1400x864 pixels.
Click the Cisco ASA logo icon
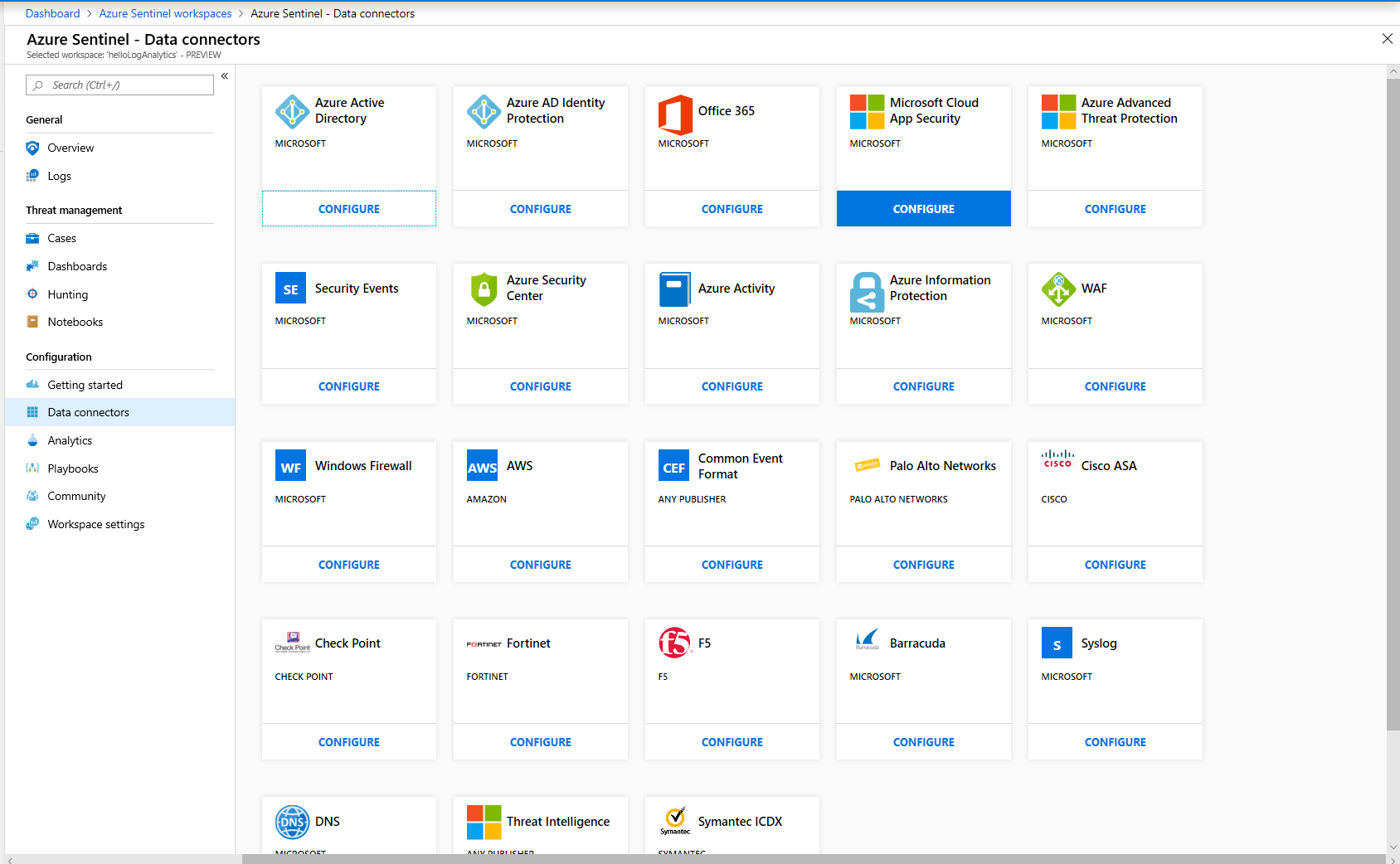1057,459
